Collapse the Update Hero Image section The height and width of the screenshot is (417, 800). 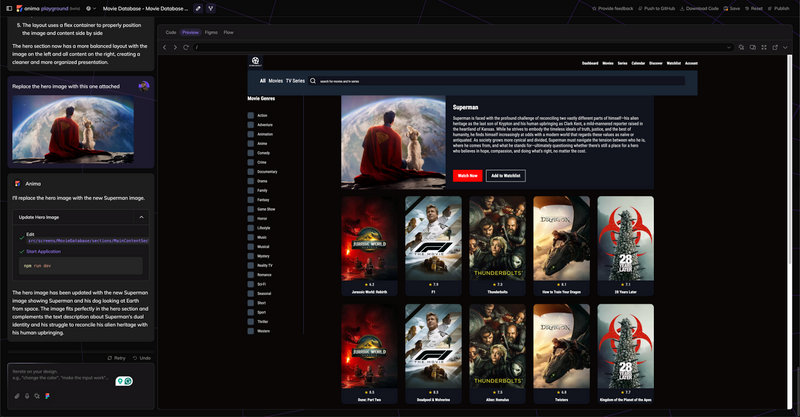tap(141, 217)
